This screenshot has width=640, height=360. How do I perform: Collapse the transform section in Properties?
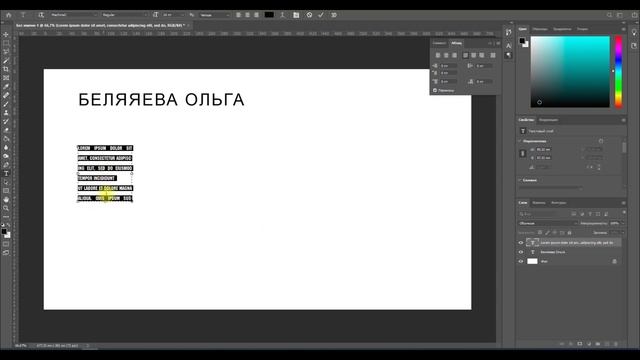(520, 141)
